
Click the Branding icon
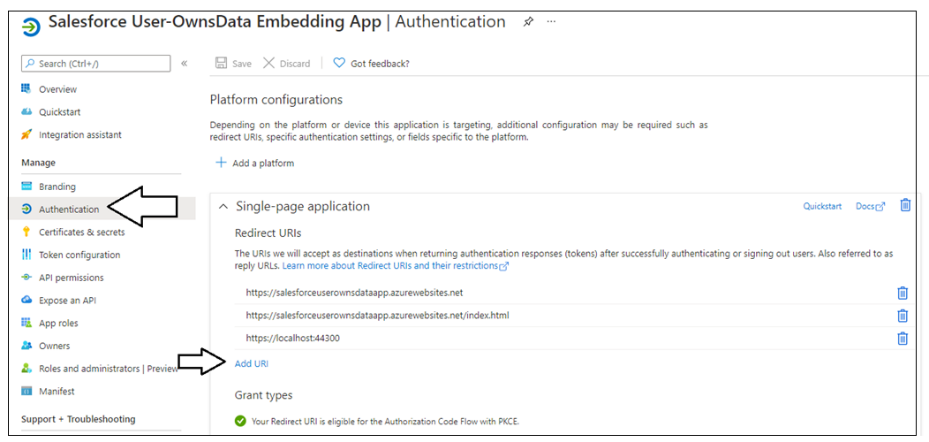point(26,187)
